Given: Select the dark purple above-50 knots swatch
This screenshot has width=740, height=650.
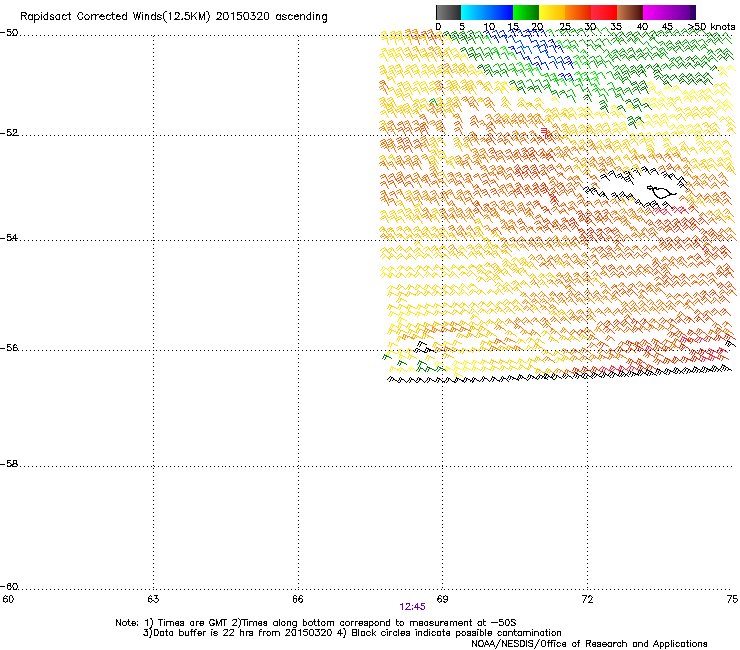Looking at the screenshot, I should (692, 12).
